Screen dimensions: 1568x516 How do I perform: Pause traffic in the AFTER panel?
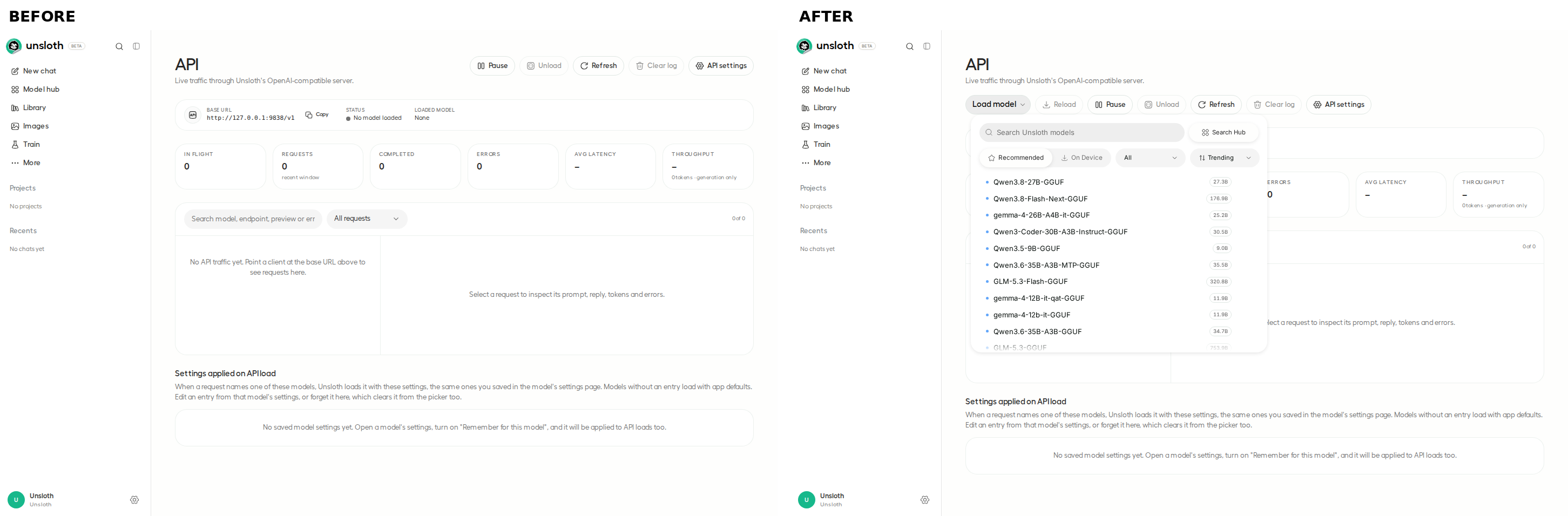point(1110,105)
